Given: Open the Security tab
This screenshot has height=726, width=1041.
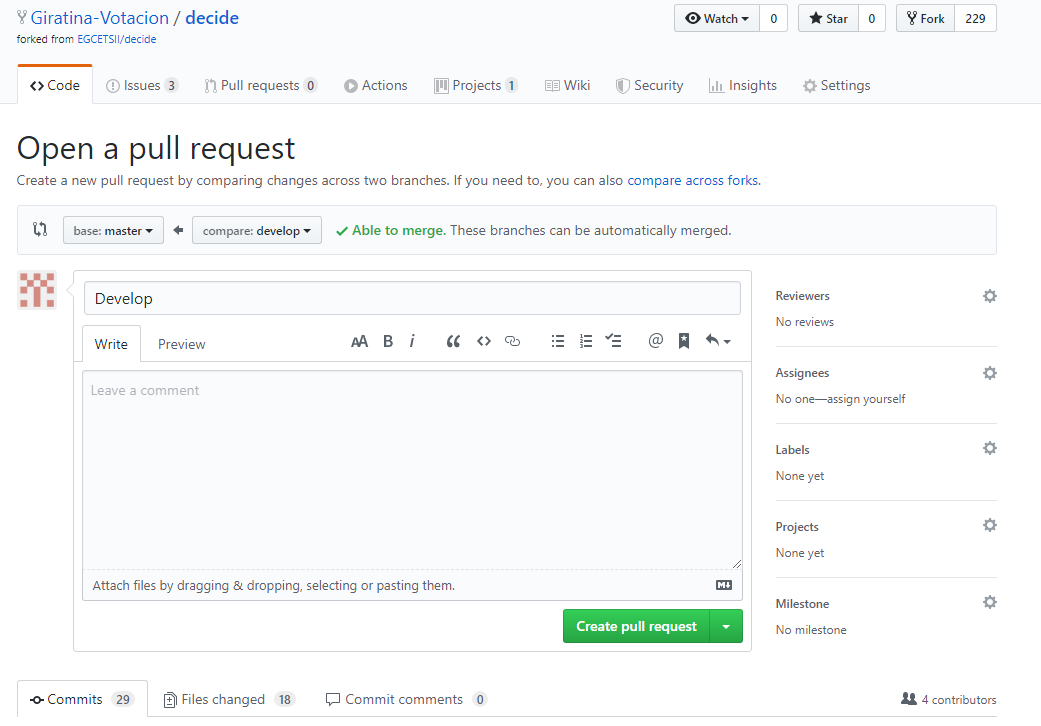Looking at the screenshot, I should coord(649,86).
